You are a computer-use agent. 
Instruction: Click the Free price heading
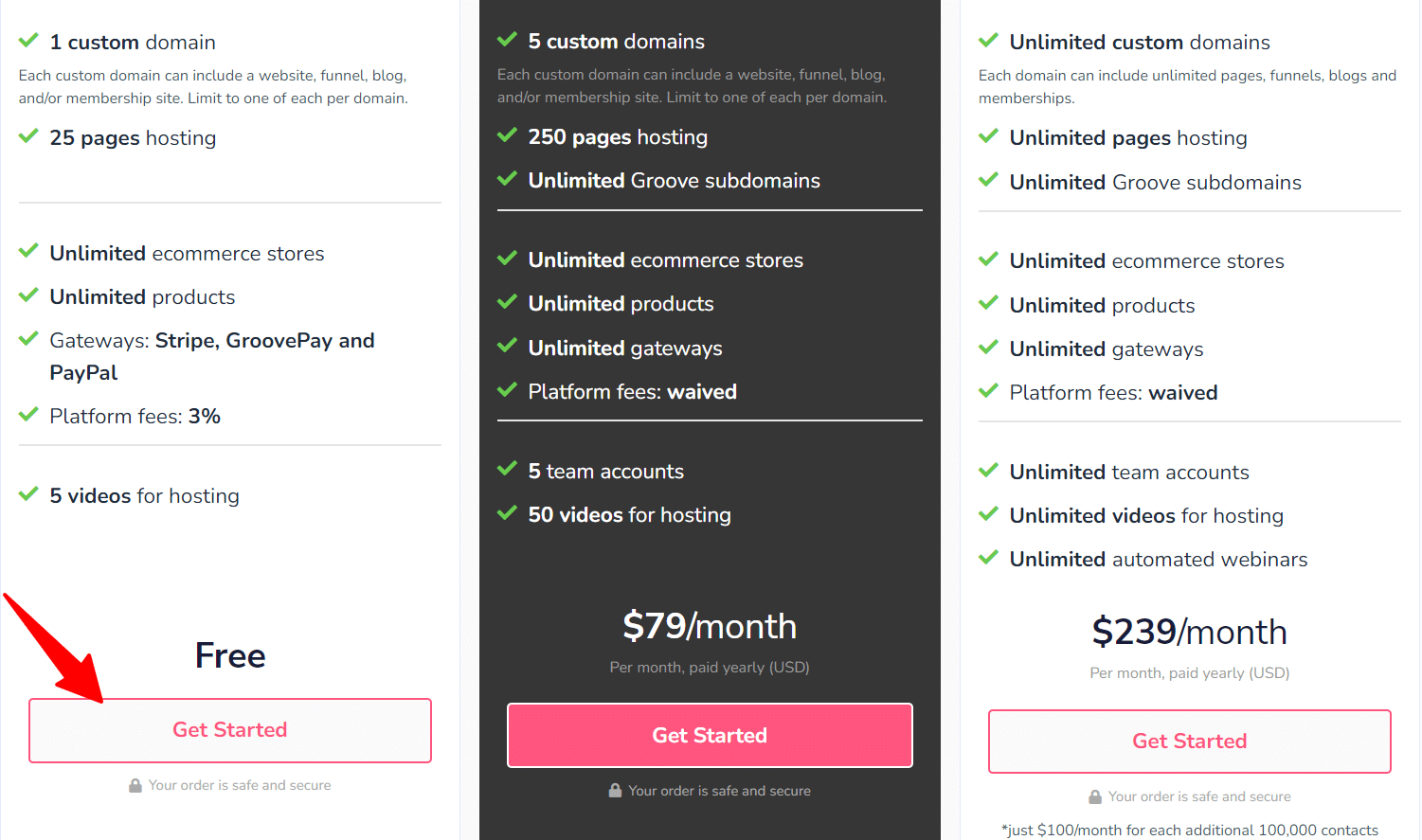230,655
